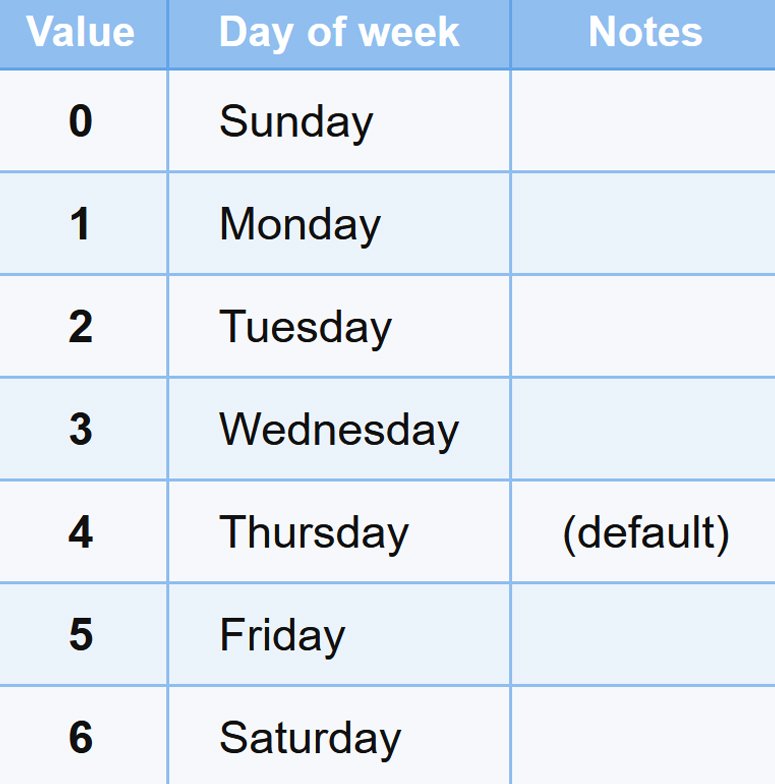The height and width of the screenshot is (784, 775).
Task: Select the value 0 cell
Action: 81,121
